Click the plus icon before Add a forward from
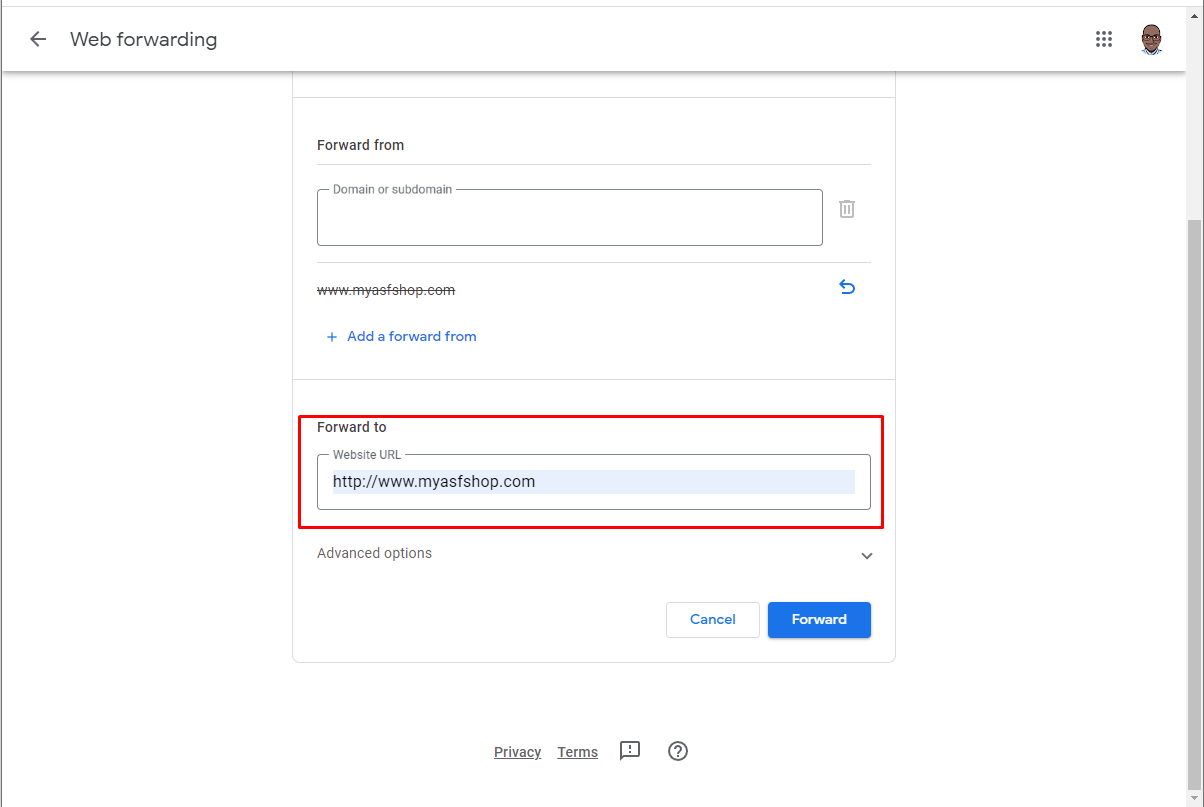This screenshot has width=1204, height=807. pyautogui.click(x=332, y=337)
